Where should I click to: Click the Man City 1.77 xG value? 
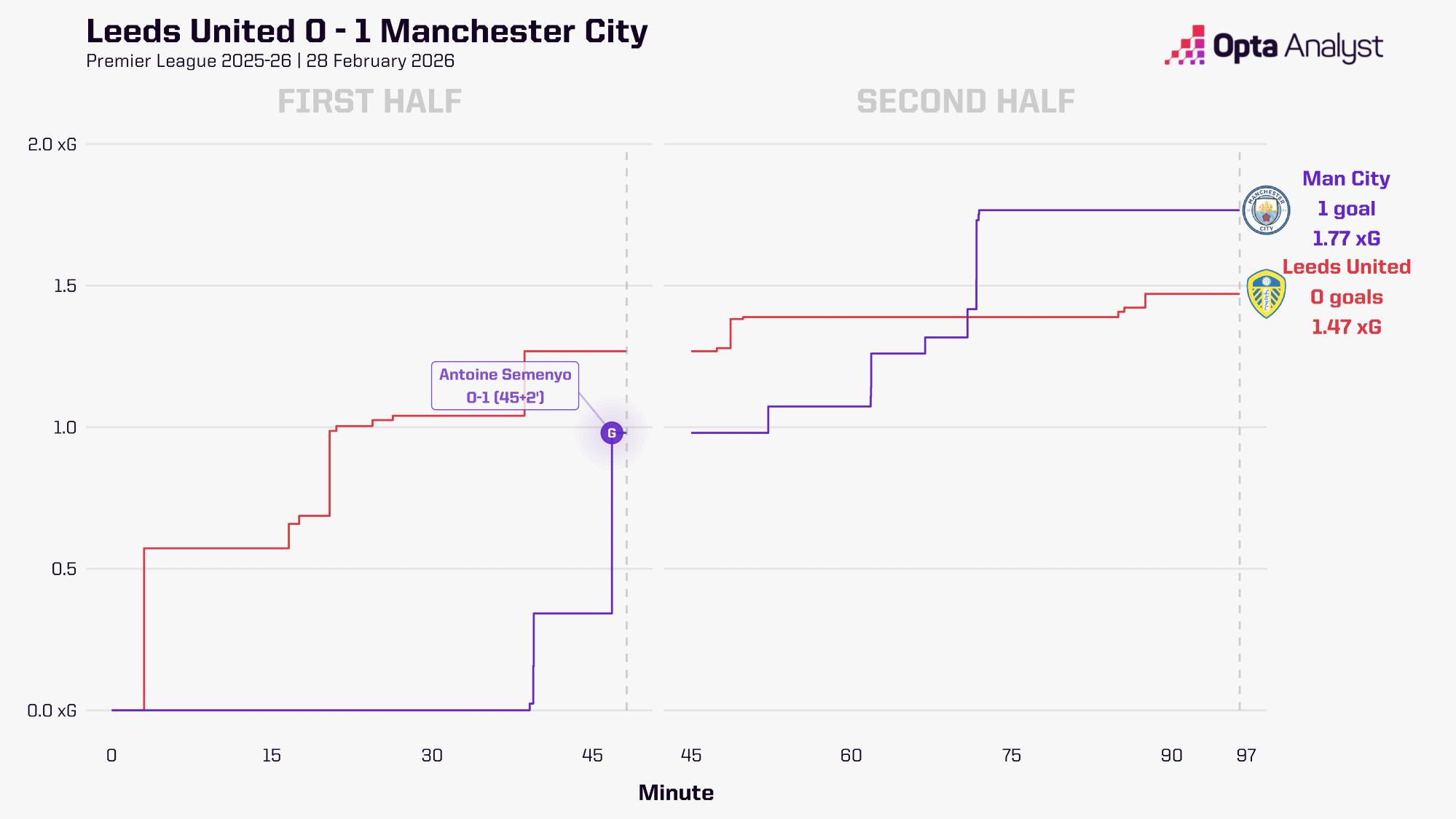point(1345,239)
